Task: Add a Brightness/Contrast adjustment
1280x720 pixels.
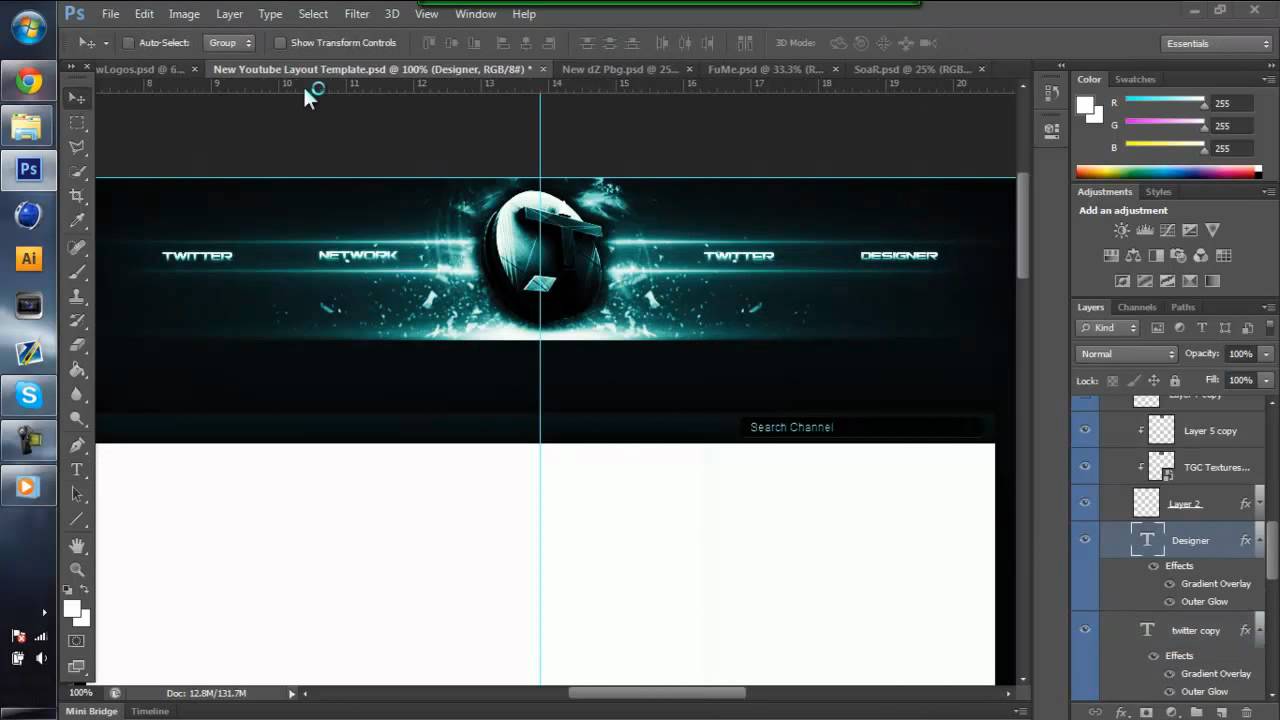Action: click(1122, 231)
